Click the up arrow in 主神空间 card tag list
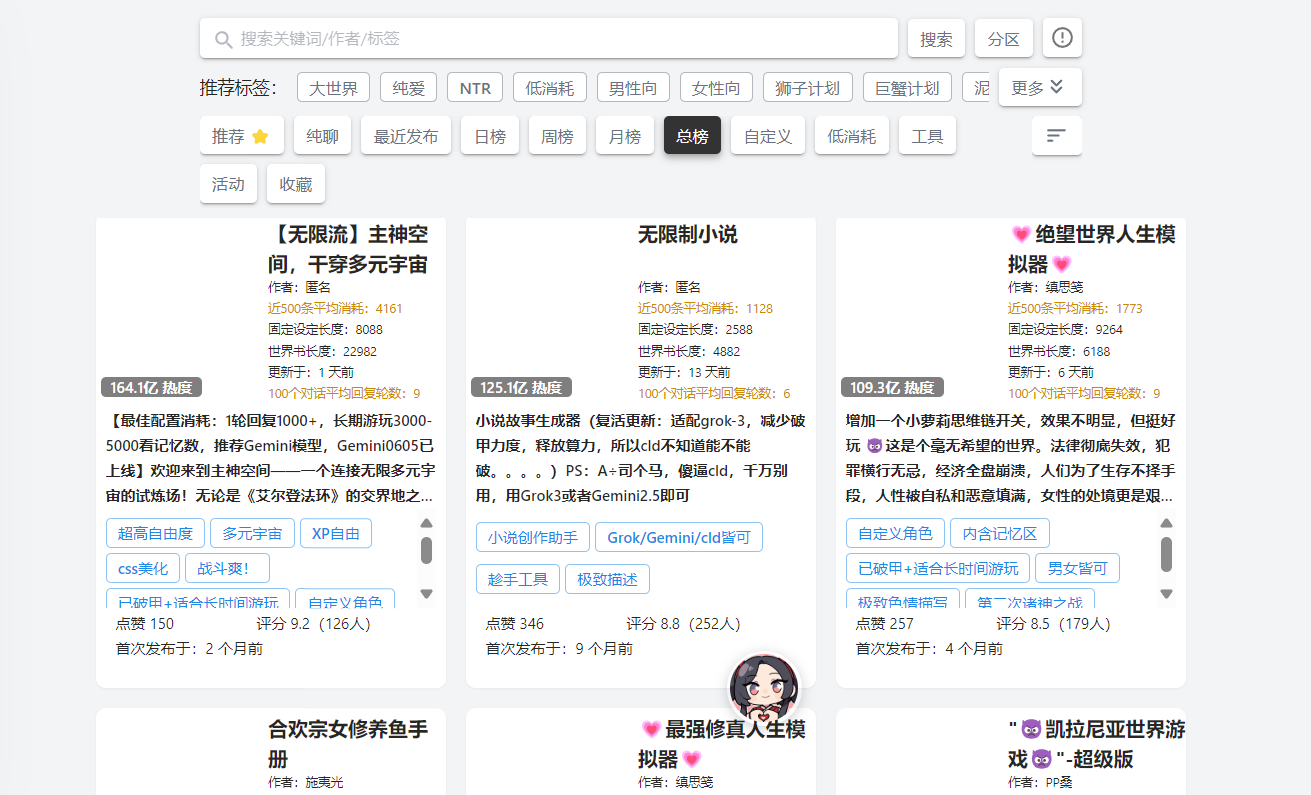 (427, 521)
